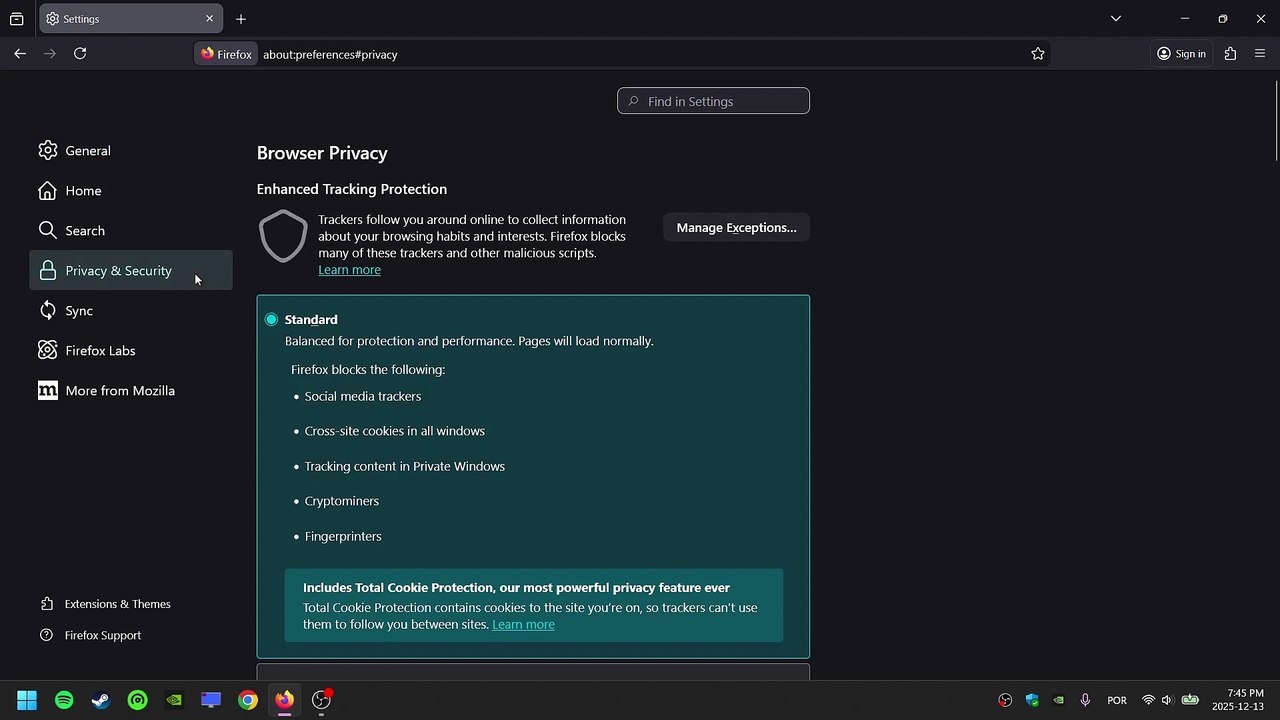Open the Home settings category
Screen dimensions: 1280x720
coord(131,191)
